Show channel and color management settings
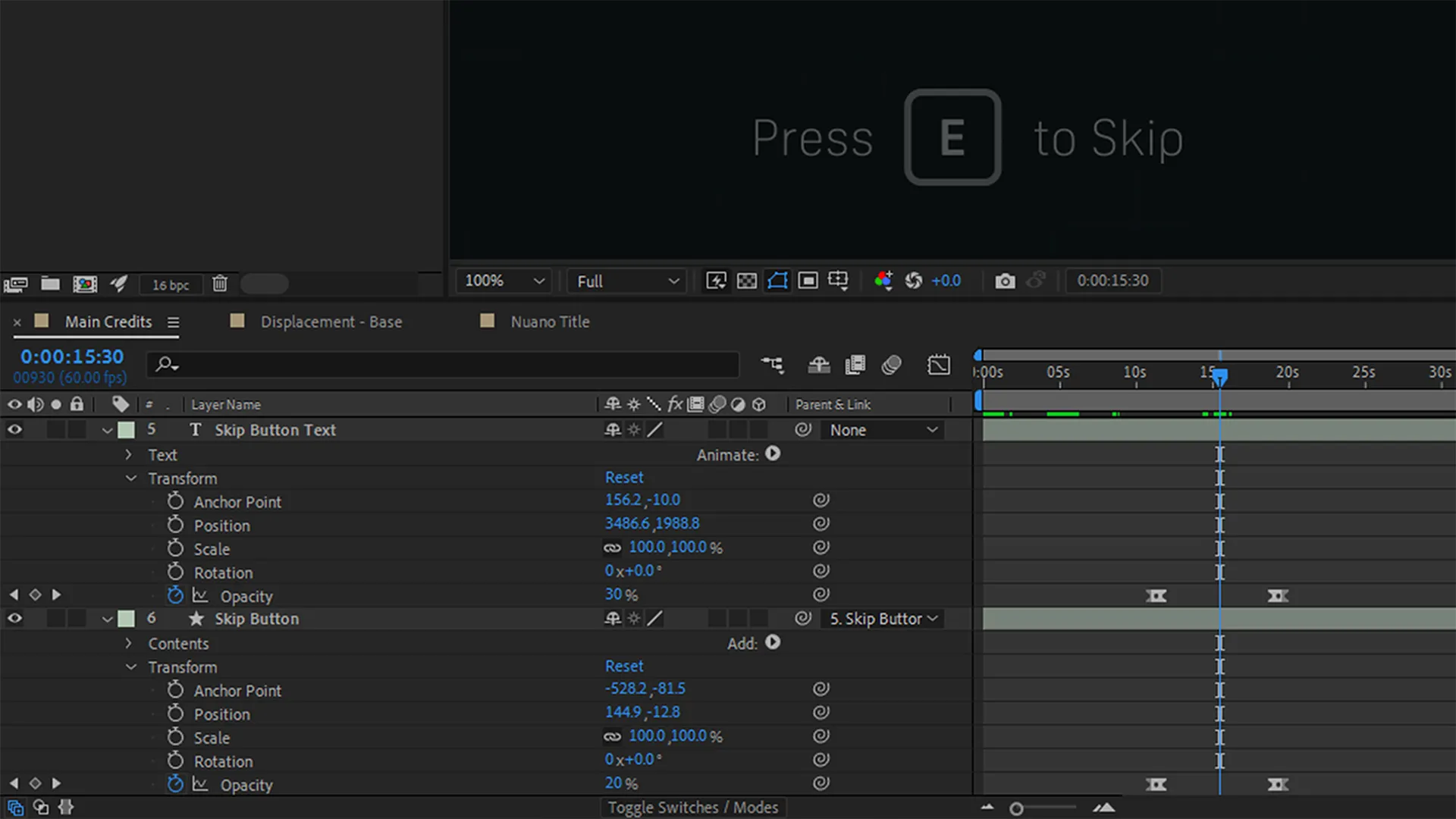This screenshot has width=1456, height=819. pyautogui.click(x=883, y=281)
